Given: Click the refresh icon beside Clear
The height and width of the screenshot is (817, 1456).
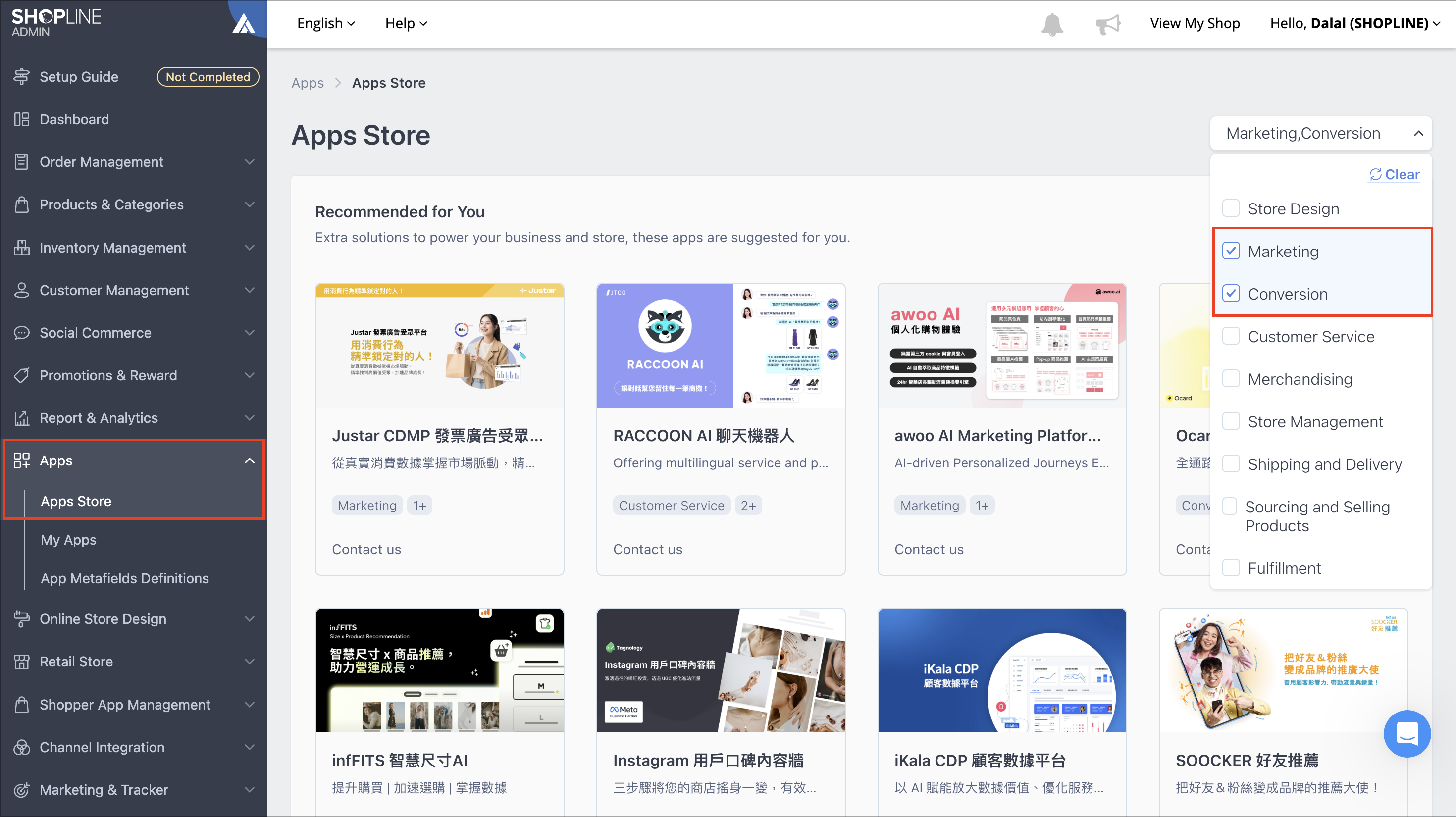Looking at the screenshot, I should pos(1375,175).
